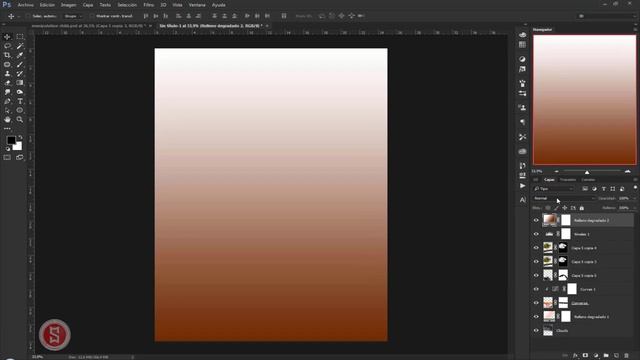This screenshot has width=640, height=360.
Task: Open the Opacidad value dropdown
Action: click(634, 198)
